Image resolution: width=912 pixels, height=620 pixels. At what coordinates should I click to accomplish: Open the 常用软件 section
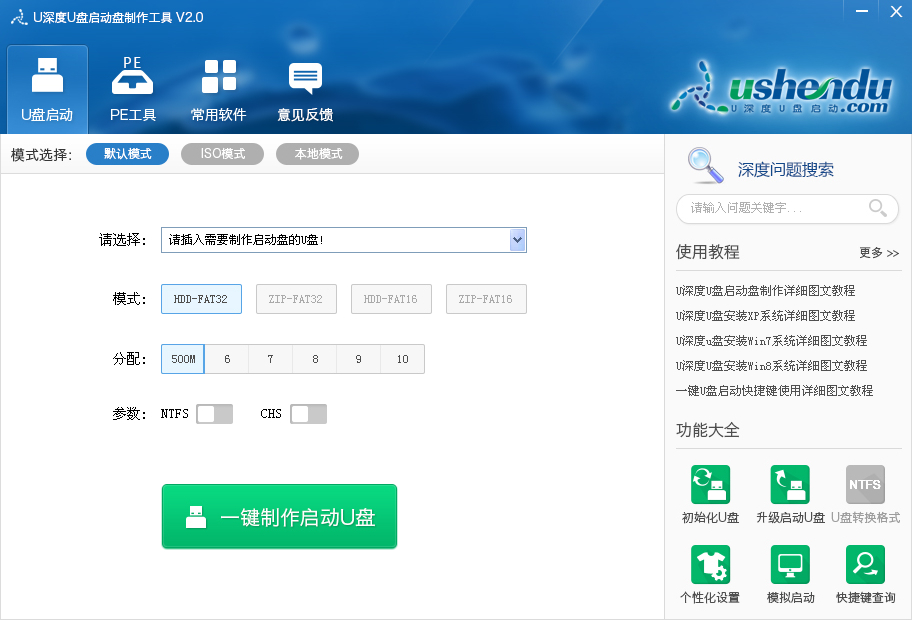click(218, 88)
